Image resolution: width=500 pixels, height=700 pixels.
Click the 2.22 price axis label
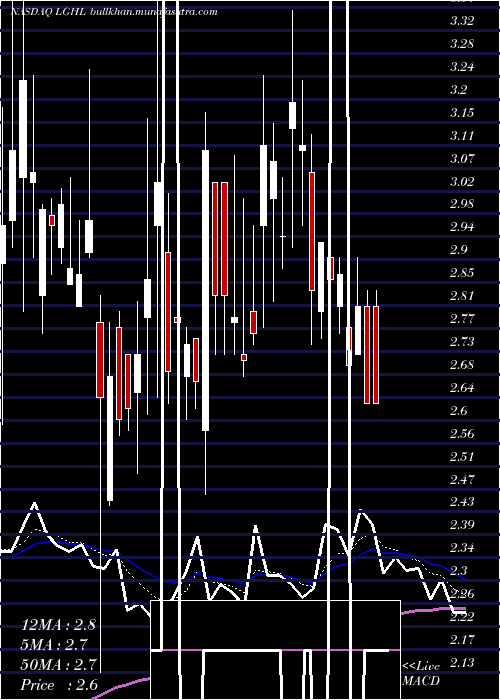(x=462, y=617)
